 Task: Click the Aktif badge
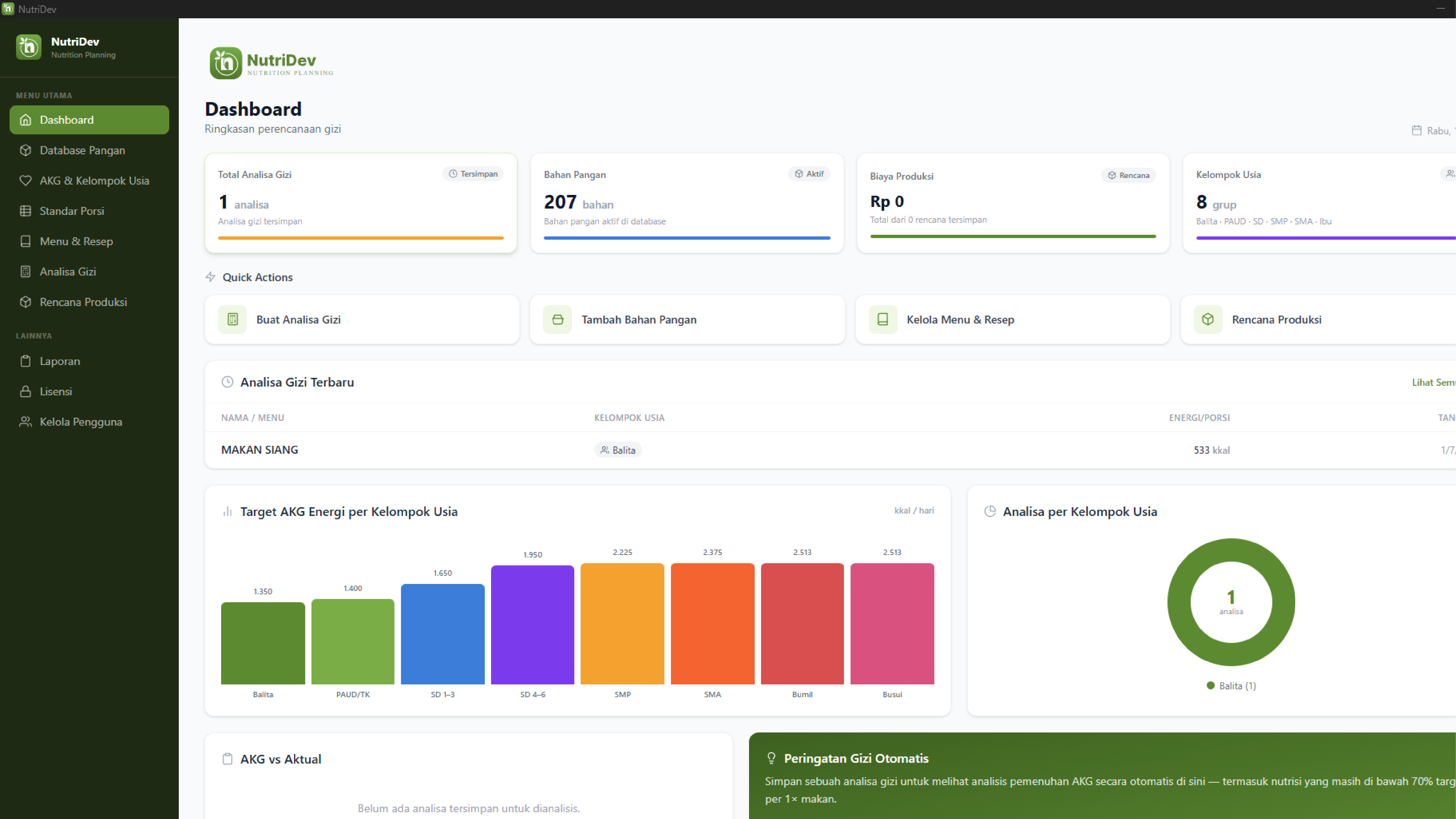pyautogui.click(x=809, y=174)
